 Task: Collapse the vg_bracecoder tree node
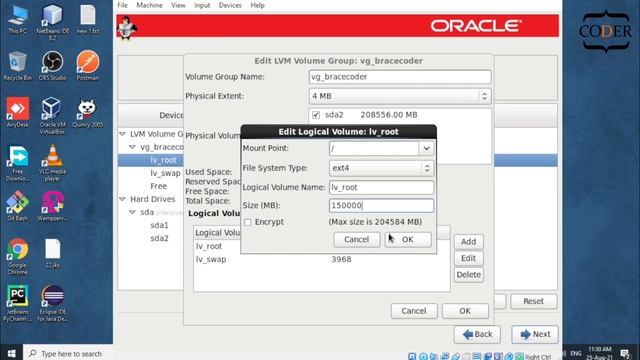pyautogui.click(x=132, y=147)
